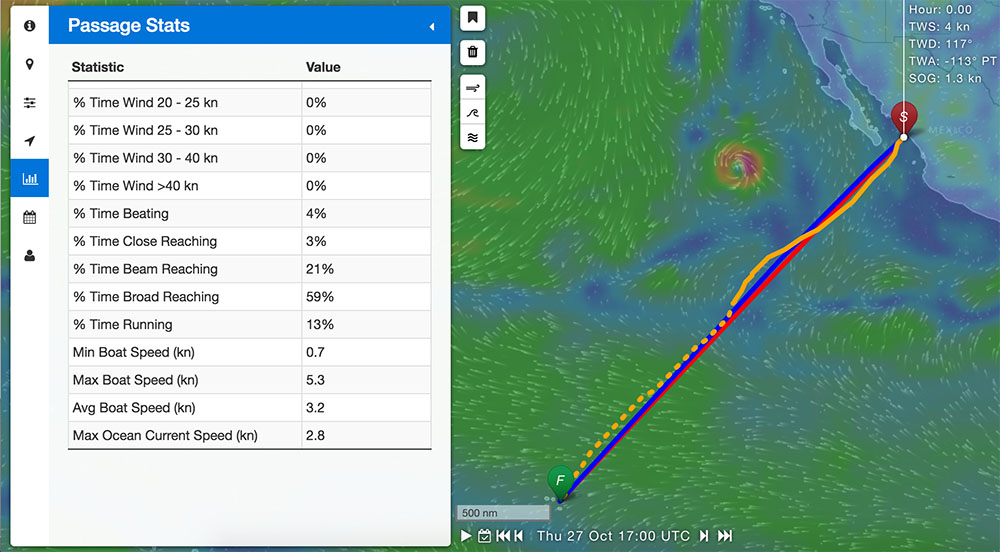Image resolution: width=1000 pixels, height=552 pixels.
Task: Toggle the ocean currents layer icon
Action: click(x=473, y=137)
